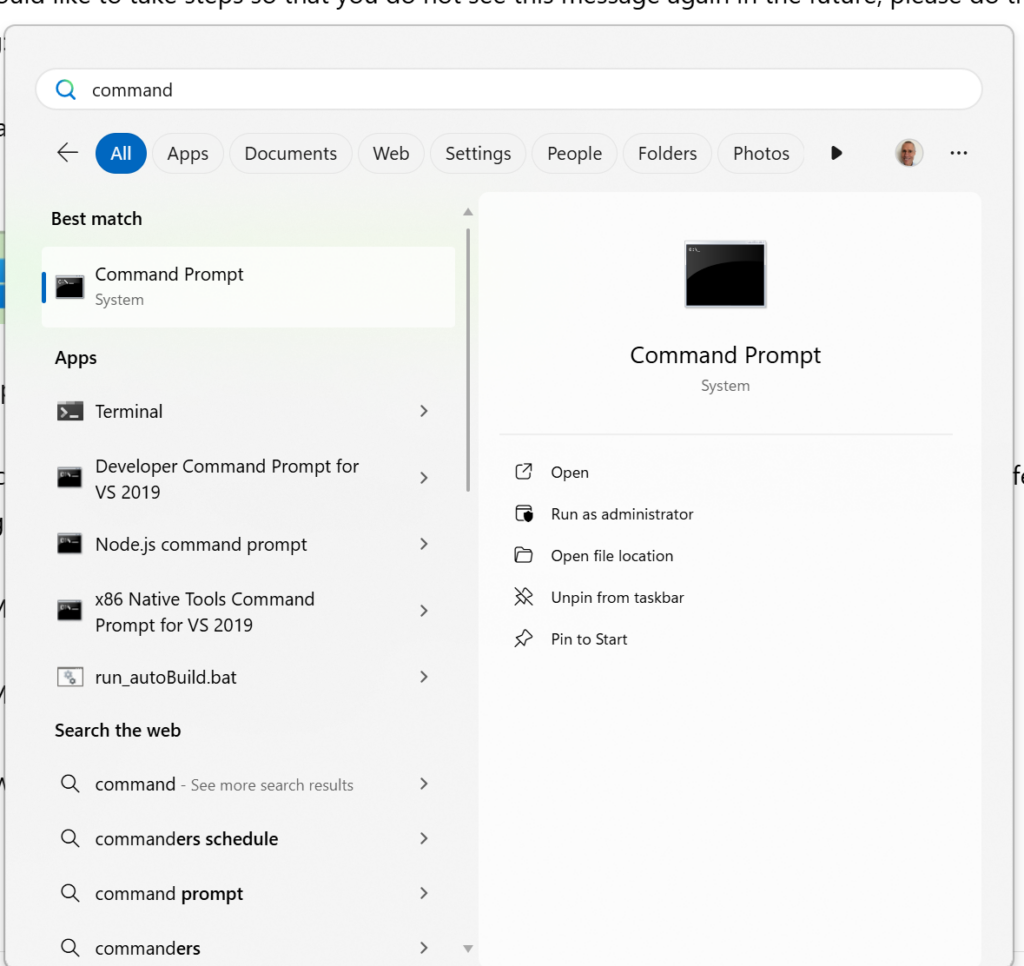The height and width of the screenshot is (966, 1024).
Task: Click Developer Command Prompt VS 2019 icon
Action: (69, 478)
